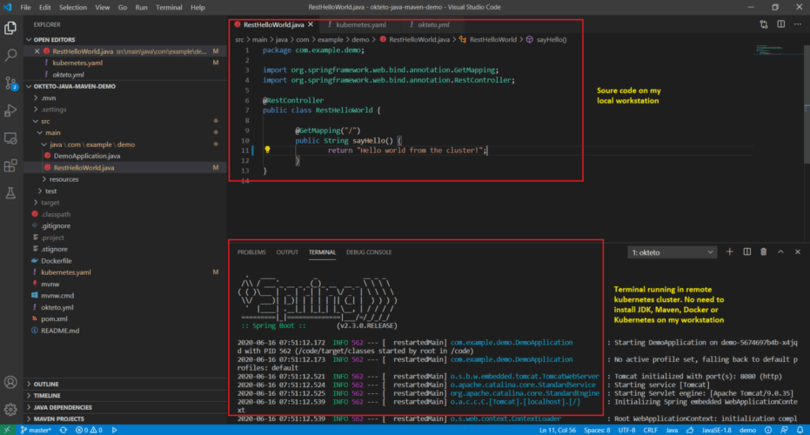
Task: Change indentation via Spaces: 8
Action: tap(597, 430)
